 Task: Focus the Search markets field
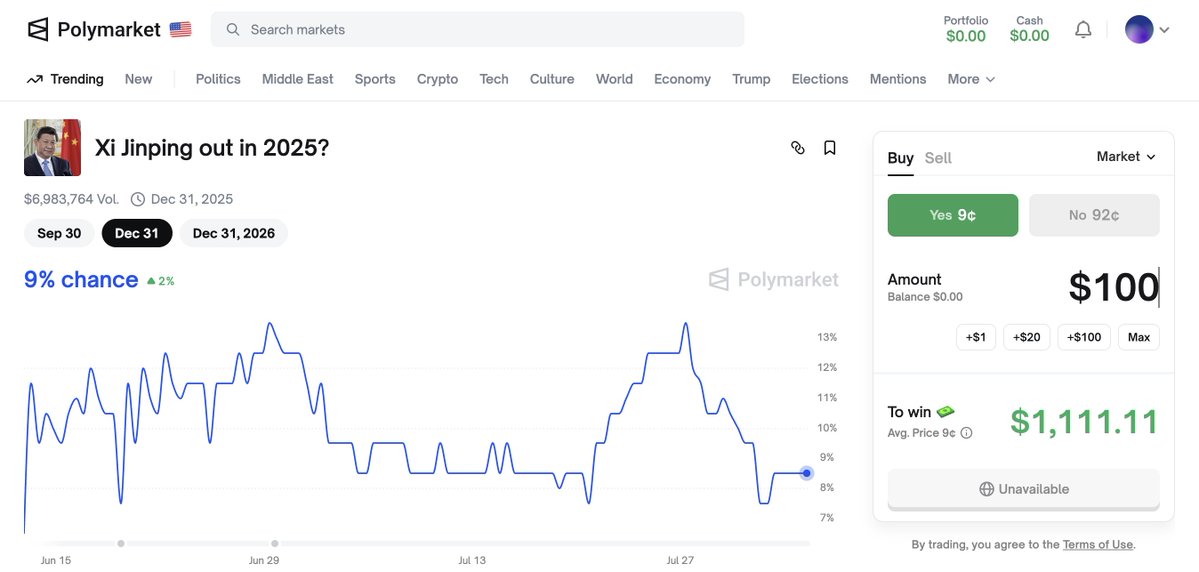(x=477, y=30)
